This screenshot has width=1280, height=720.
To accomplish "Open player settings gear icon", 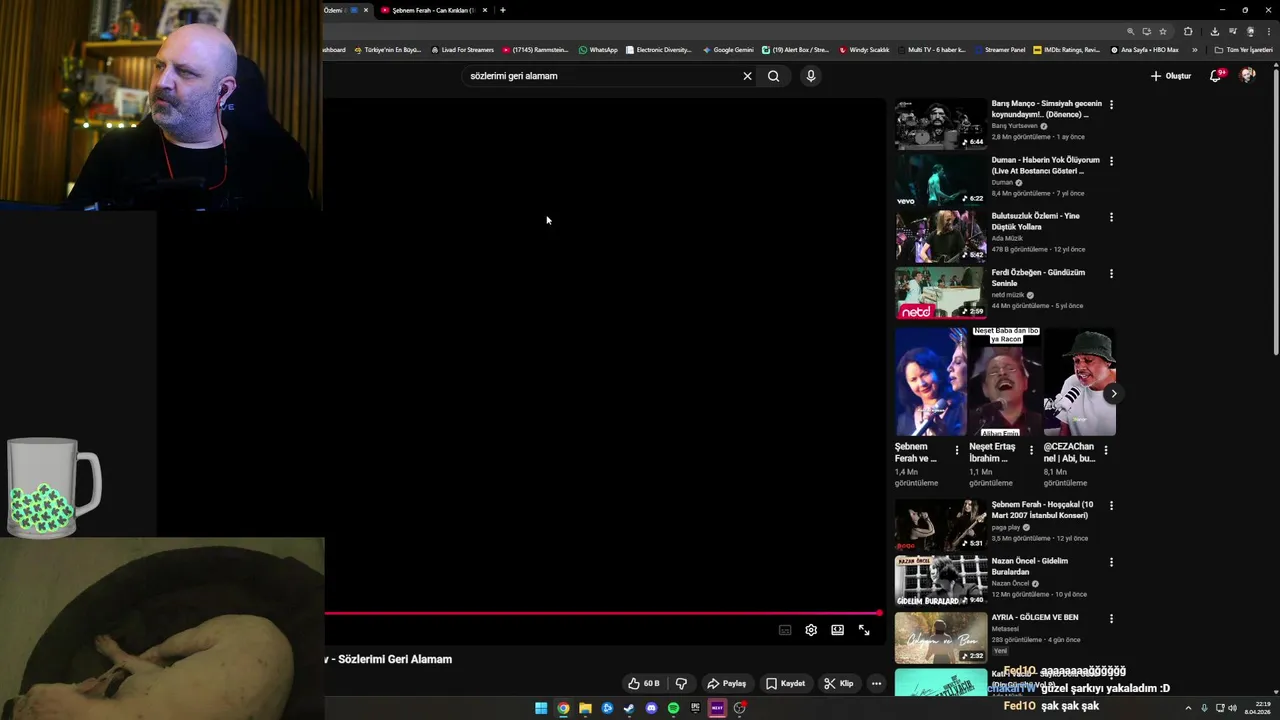I will tap(811, 630).
